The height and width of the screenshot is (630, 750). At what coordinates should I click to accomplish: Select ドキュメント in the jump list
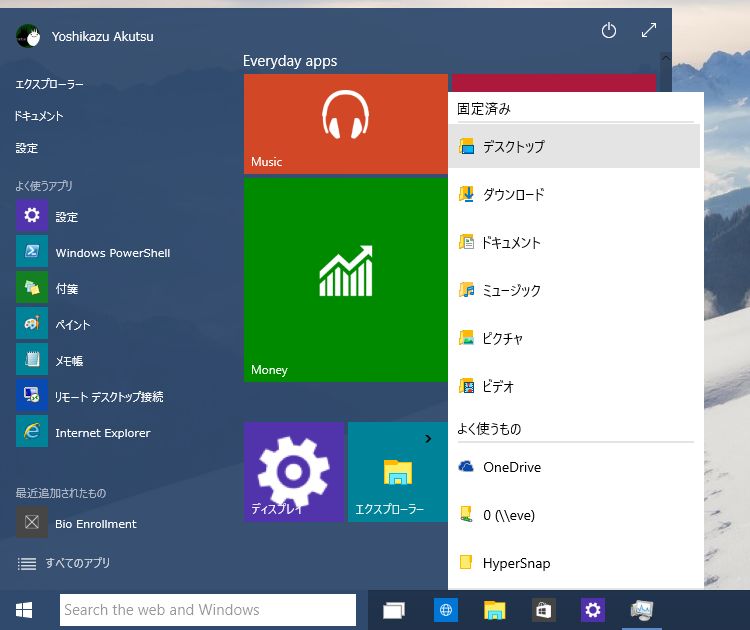pos(574,242)
